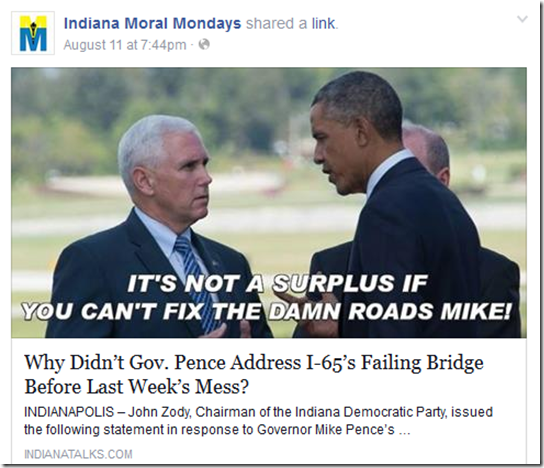Viewport: 544px width, 468px height.
Task: Click 'Before Last Week's Mess?' headline line
Action: [x=137, y=387]
